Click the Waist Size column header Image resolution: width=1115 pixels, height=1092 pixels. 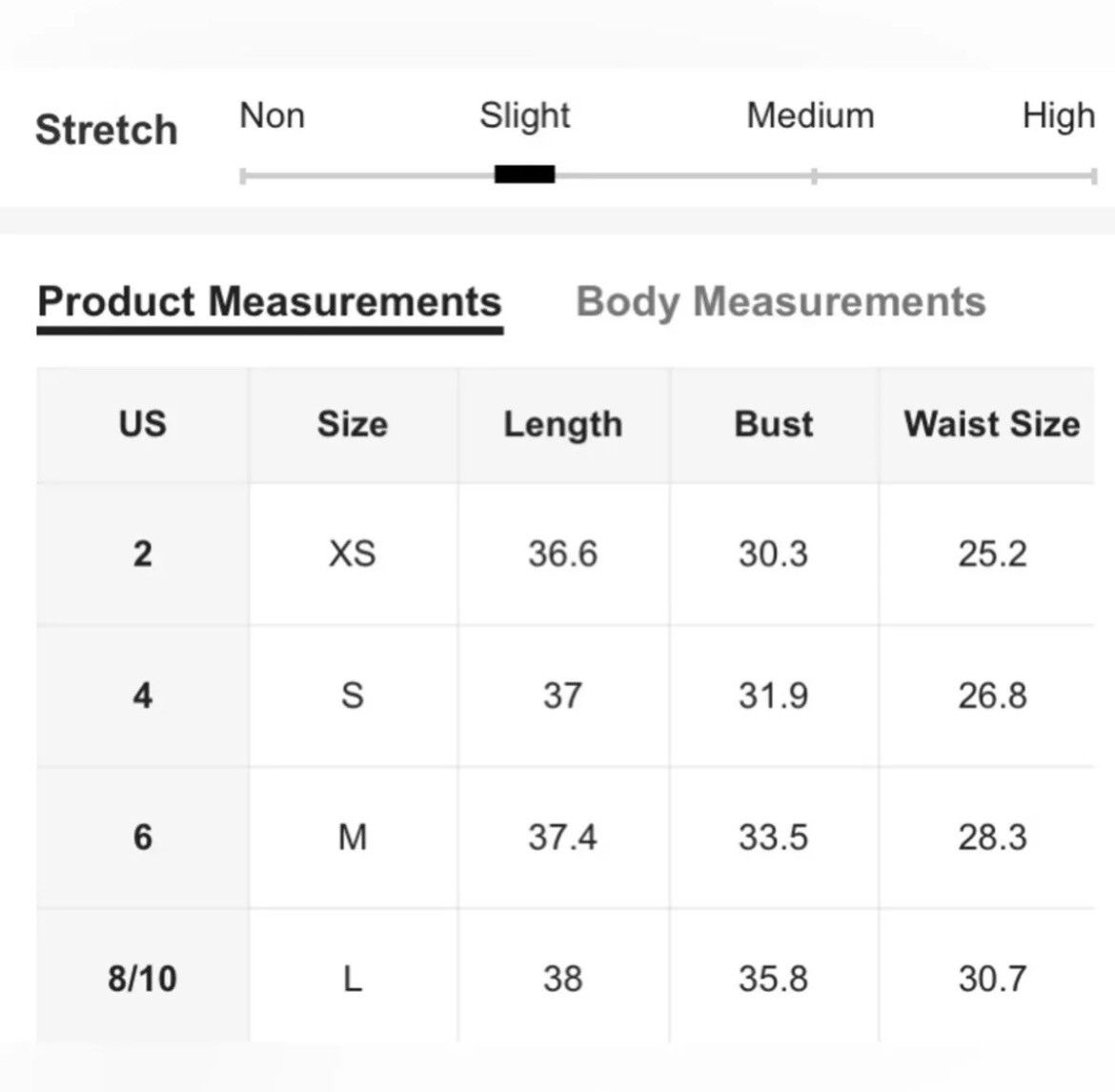(992, 424)
